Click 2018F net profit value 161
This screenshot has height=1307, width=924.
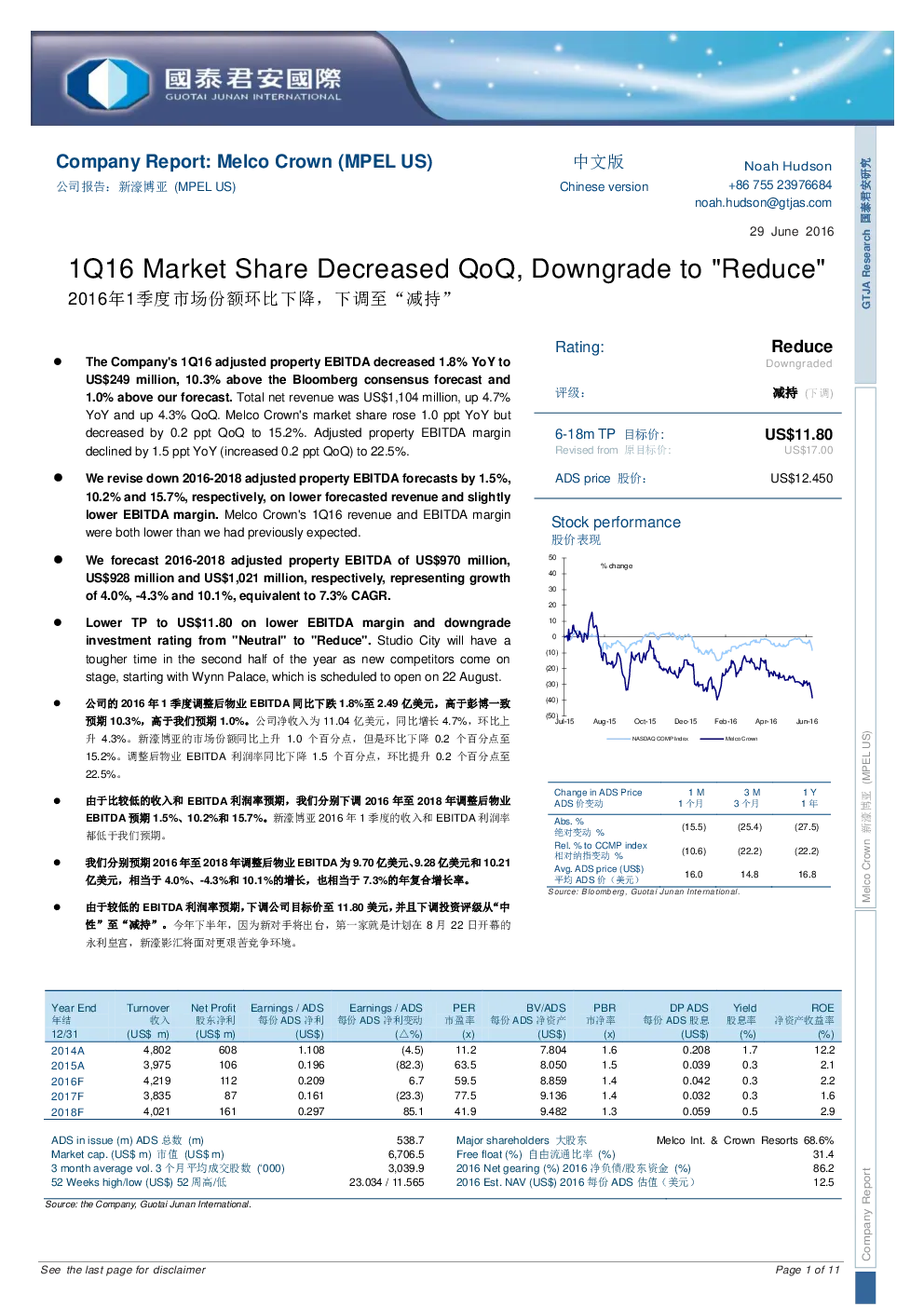(x=228, y=1111)
